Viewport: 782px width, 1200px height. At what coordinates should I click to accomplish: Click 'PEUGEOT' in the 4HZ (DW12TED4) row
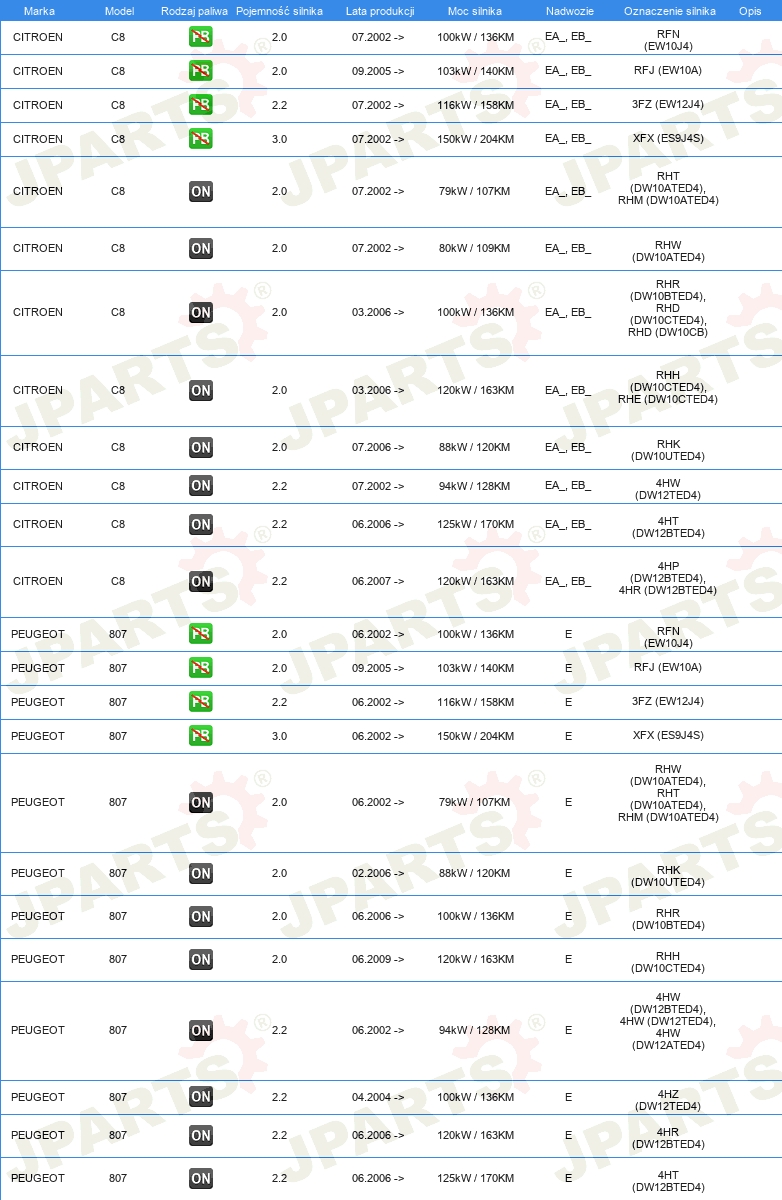tap(38, 1097)
